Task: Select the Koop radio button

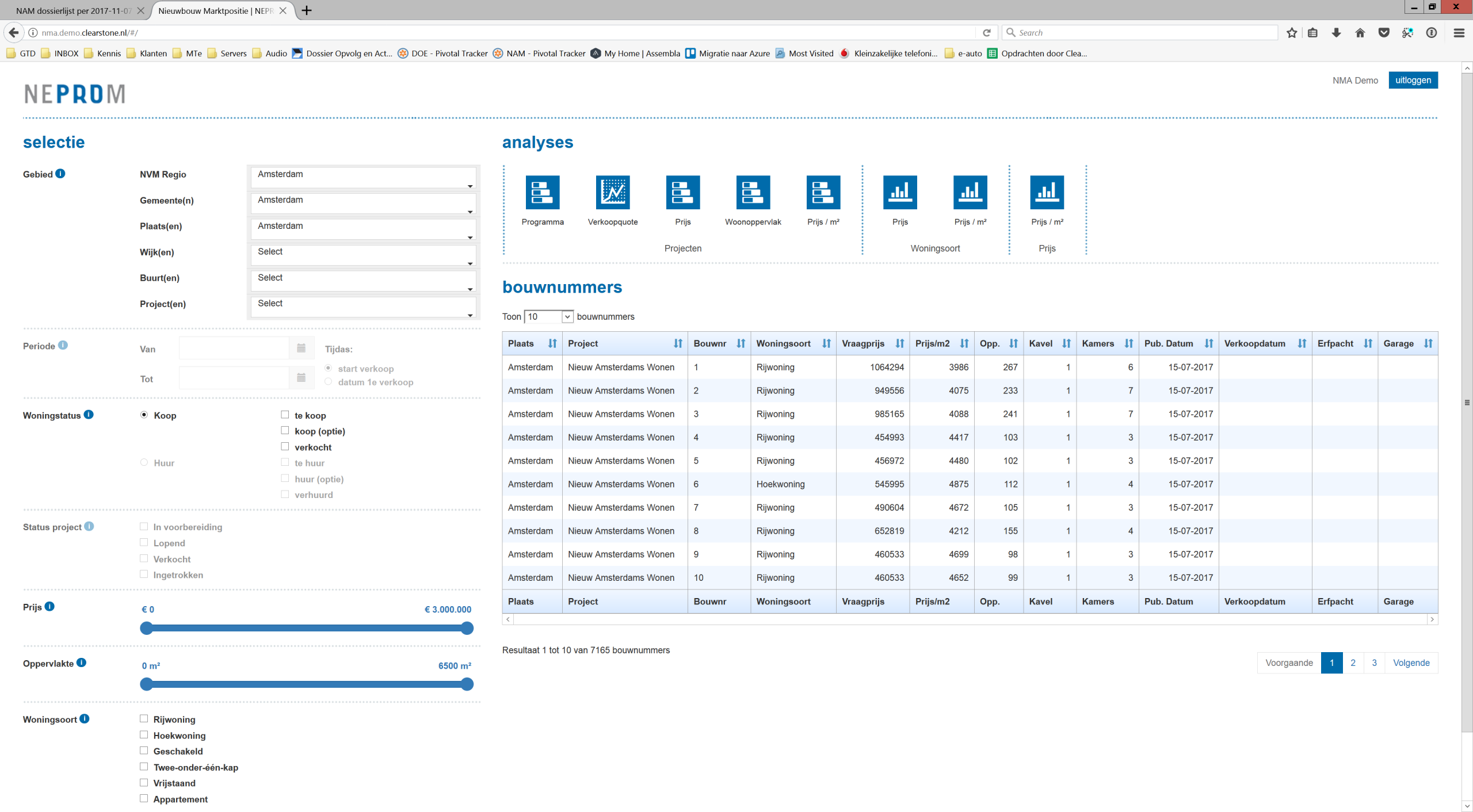Action: tap(144, 415)
